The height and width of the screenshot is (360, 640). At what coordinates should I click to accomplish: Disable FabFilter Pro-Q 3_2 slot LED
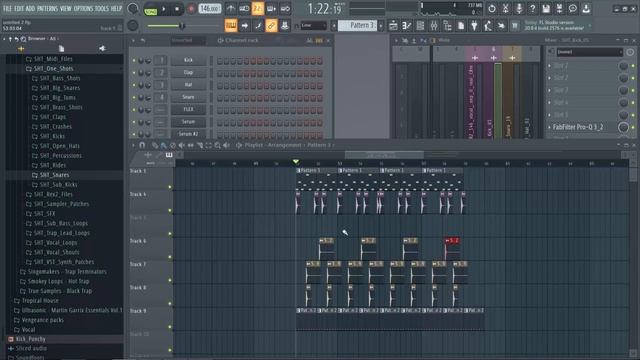[x=633, y=127]
